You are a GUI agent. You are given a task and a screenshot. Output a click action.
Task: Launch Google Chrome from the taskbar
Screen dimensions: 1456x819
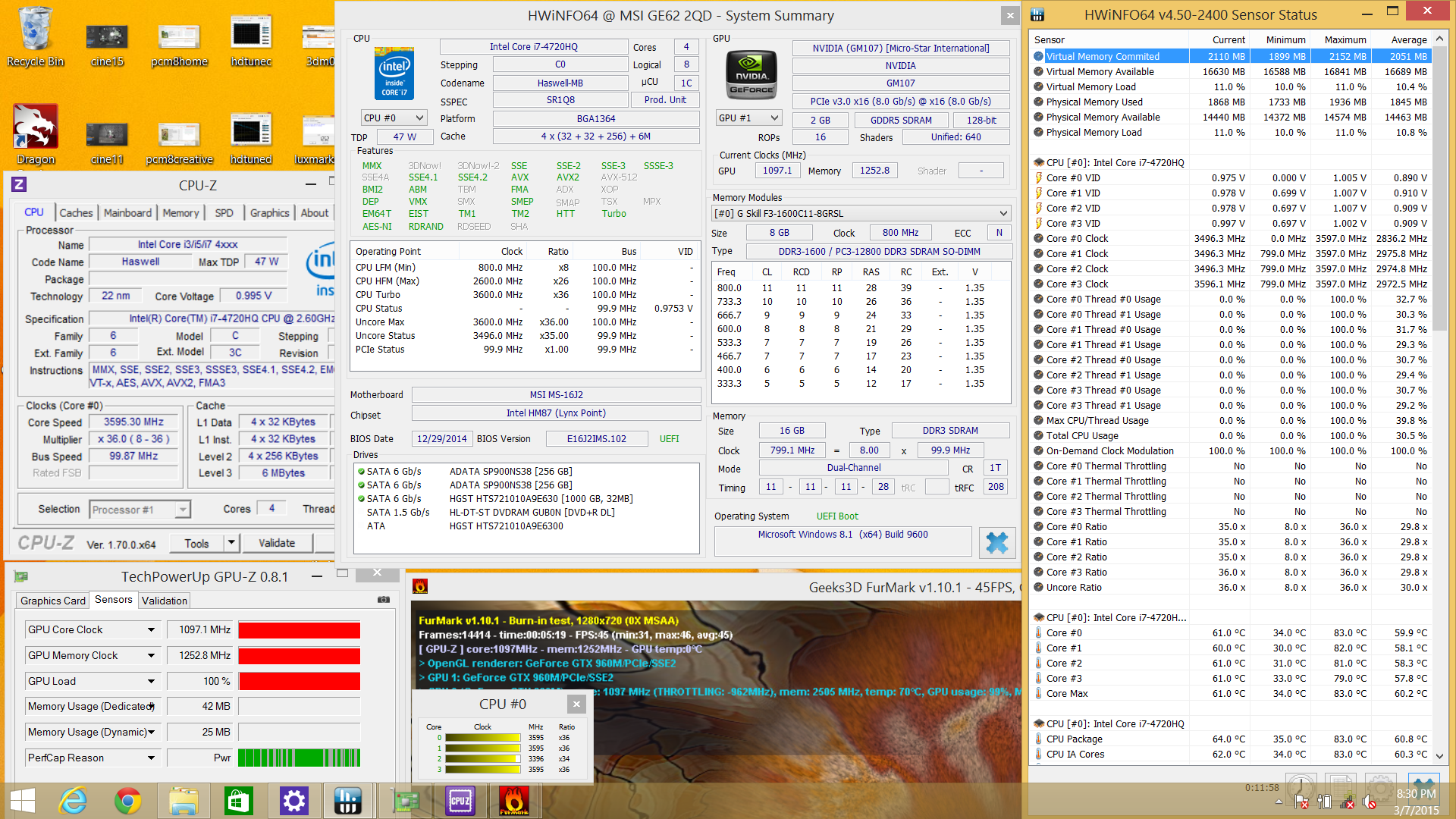[127, 801]
